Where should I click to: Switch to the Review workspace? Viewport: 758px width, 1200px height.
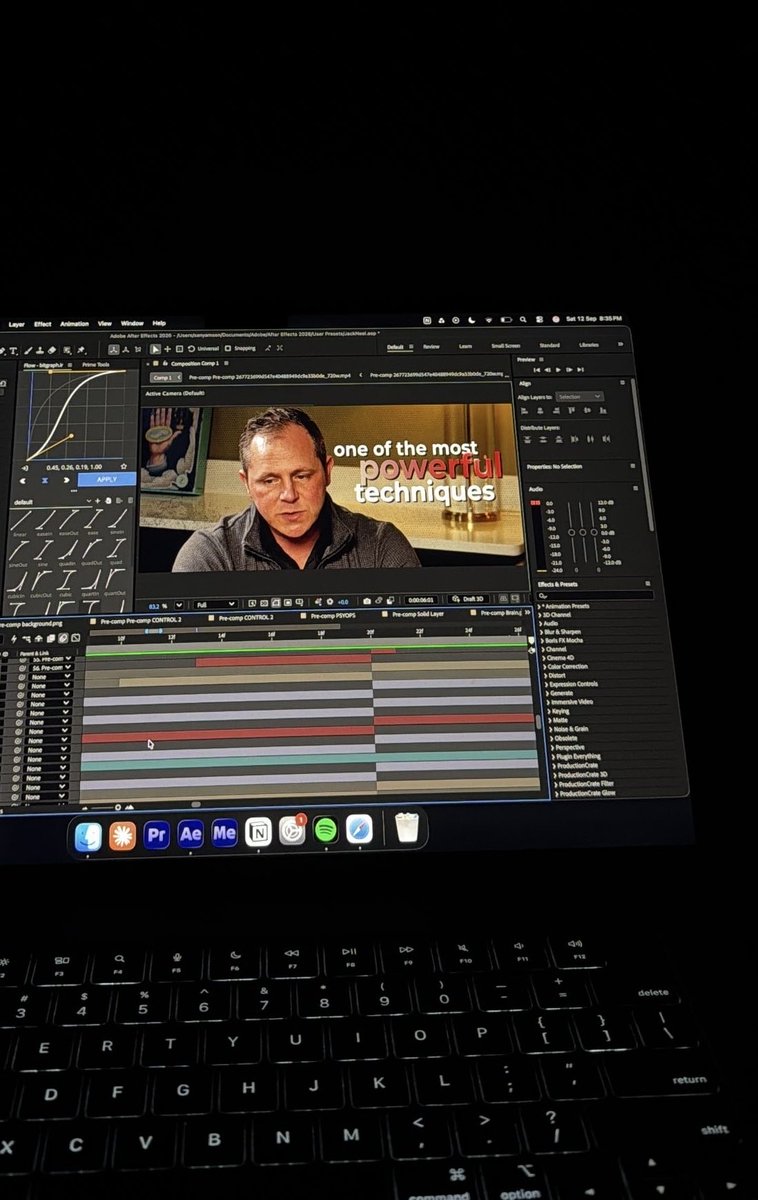pyautogui.click(x=431, y=346)
